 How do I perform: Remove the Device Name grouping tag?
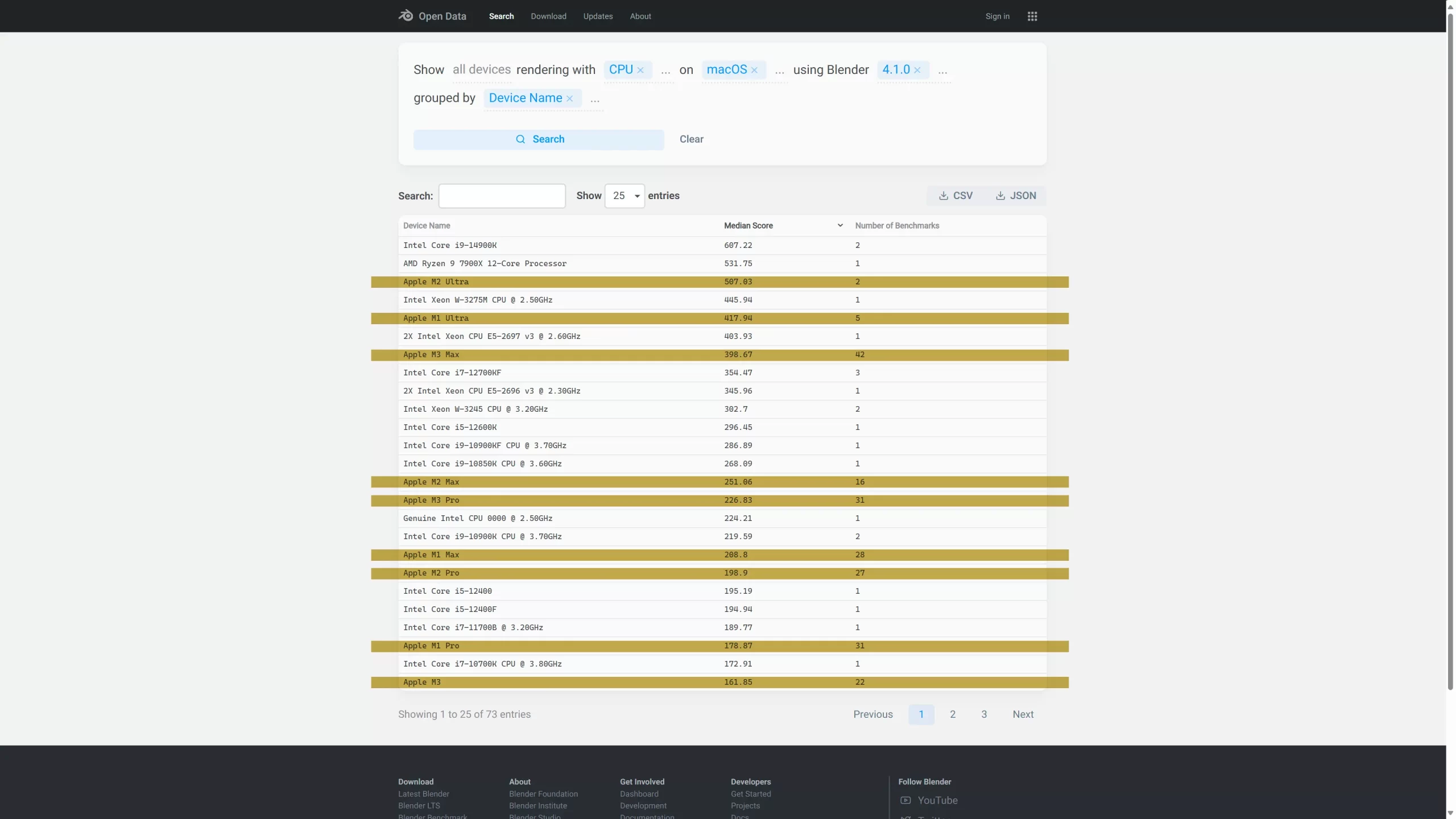pyautogui.click(x=569, y=98)
